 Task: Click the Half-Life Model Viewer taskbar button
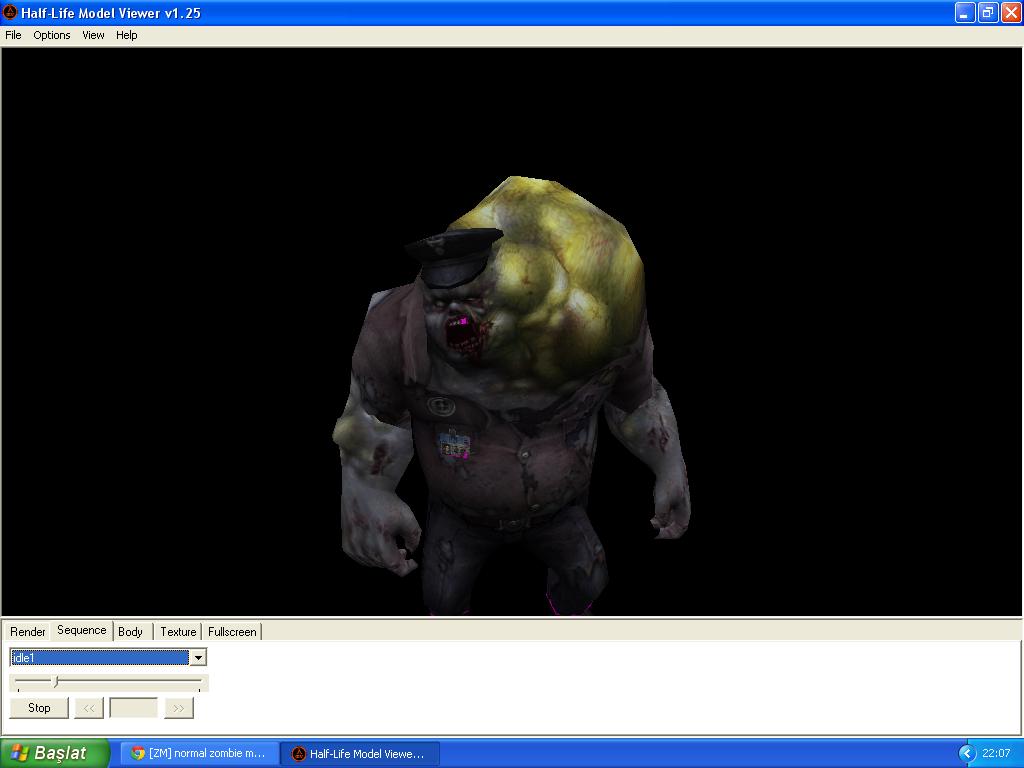click(x=359, y=753)
